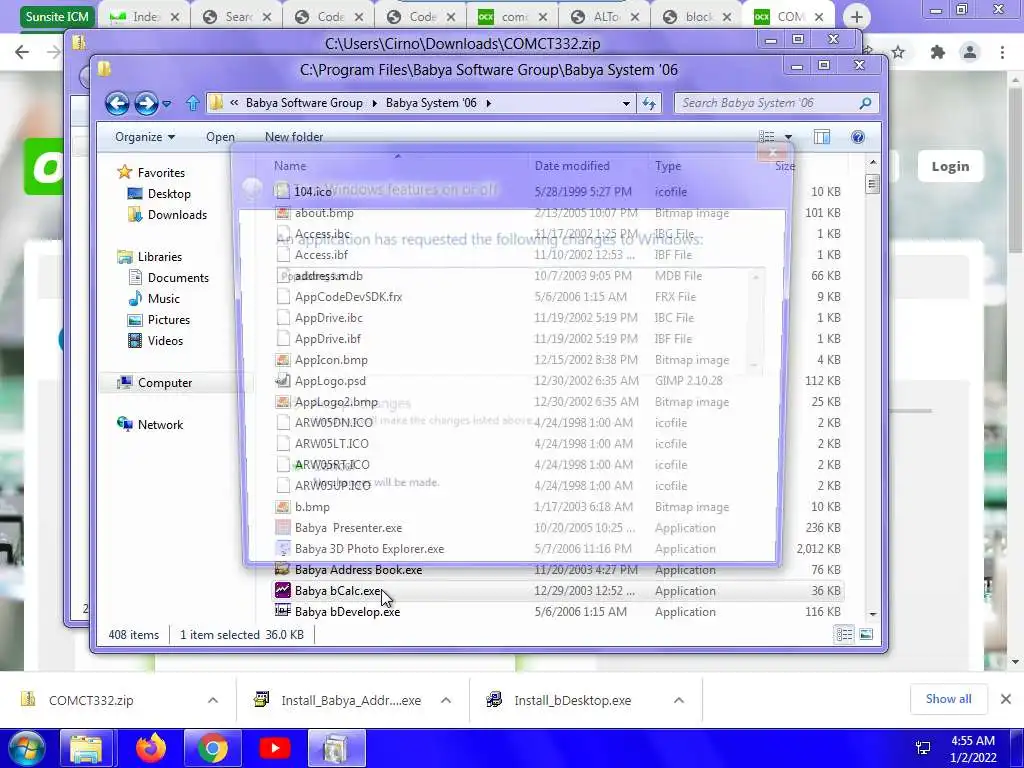
Task: Click the change view icon in toolbar
Action: click(767, 136)
